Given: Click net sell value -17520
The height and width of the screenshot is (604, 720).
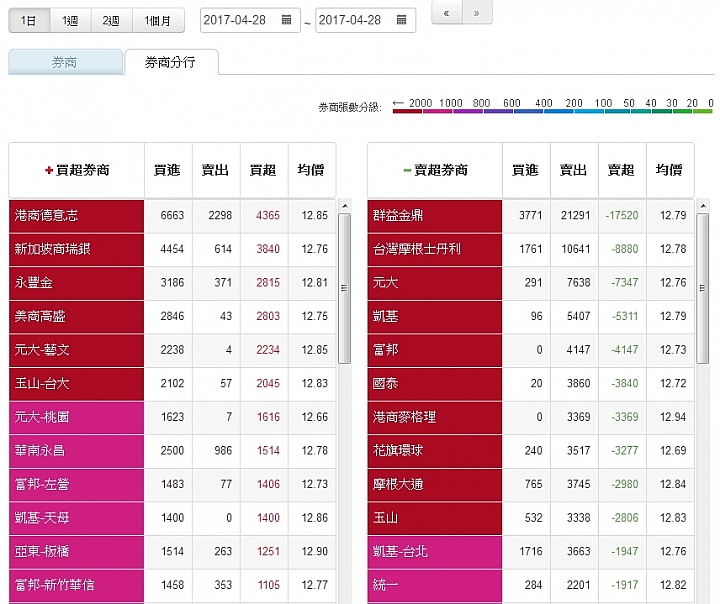Looking at the screenshot, I should (x=622, y=215).
